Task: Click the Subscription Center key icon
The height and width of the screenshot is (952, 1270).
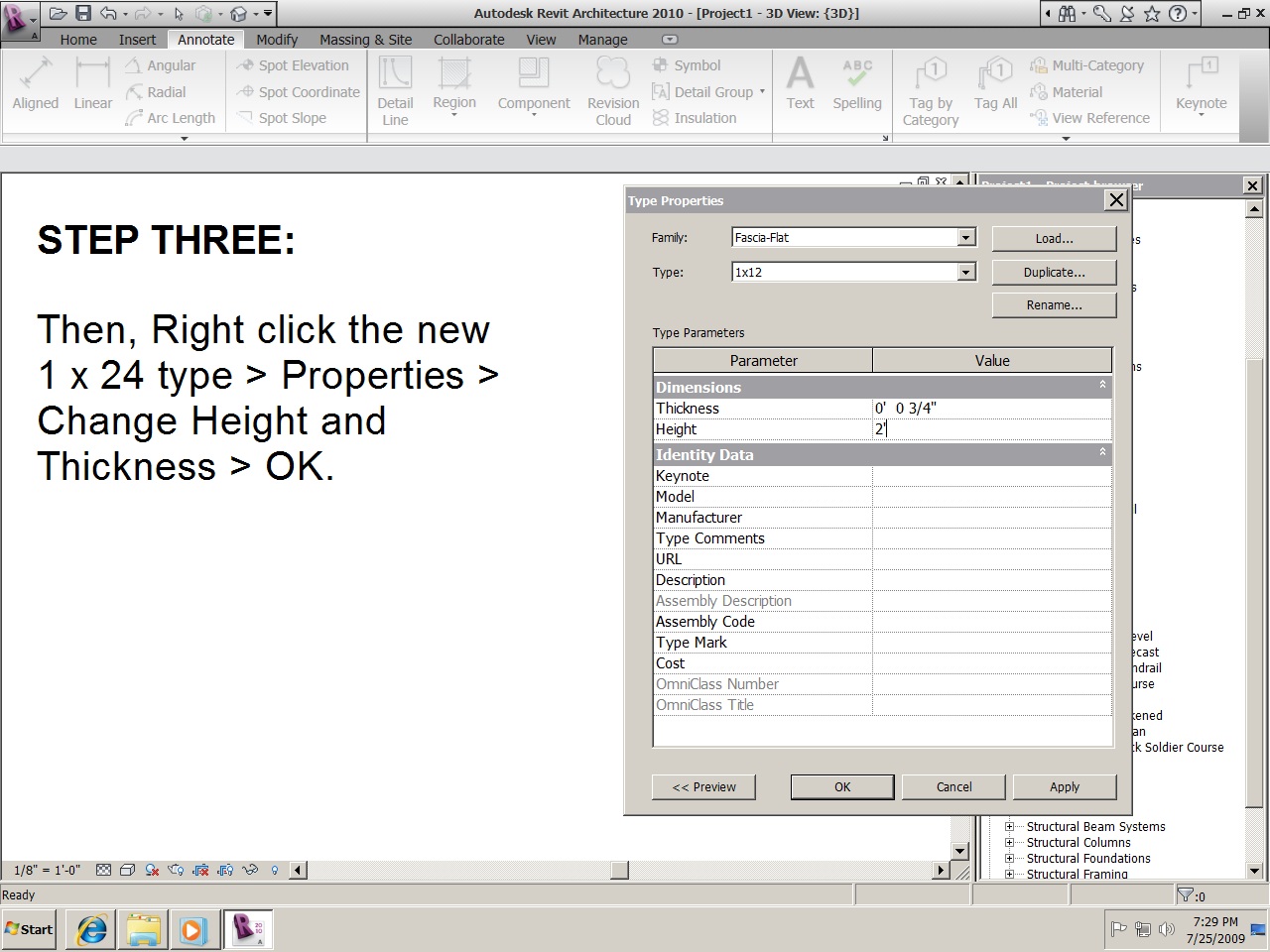Action: point(1102,14)
